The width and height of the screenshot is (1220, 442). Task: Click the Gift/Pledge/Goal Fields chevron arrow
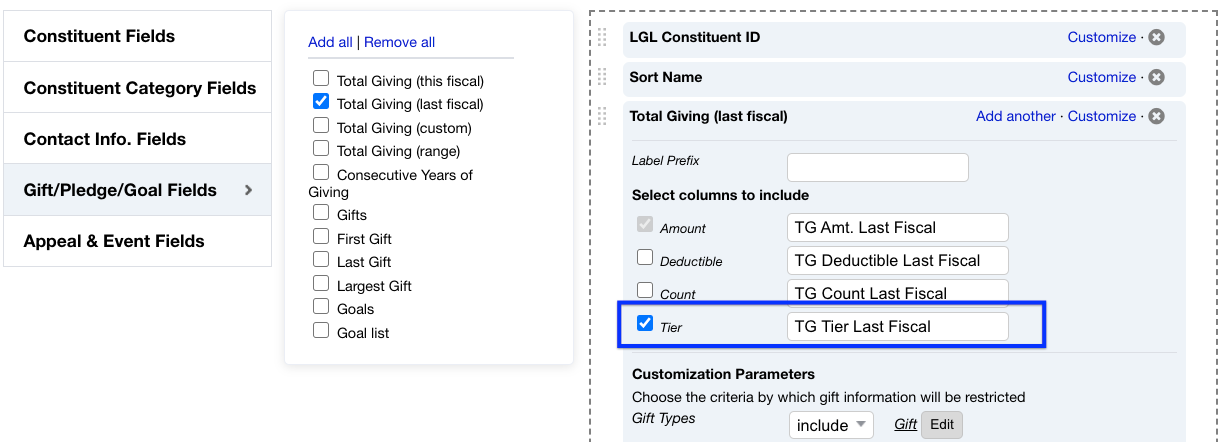pos(249,190)
